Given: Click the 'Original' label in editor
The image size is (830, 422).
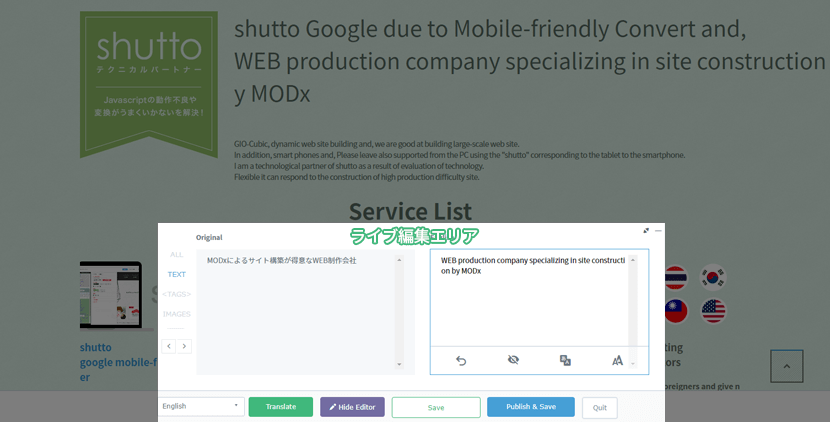Looking at the screenshot, I should pos(209,237).
